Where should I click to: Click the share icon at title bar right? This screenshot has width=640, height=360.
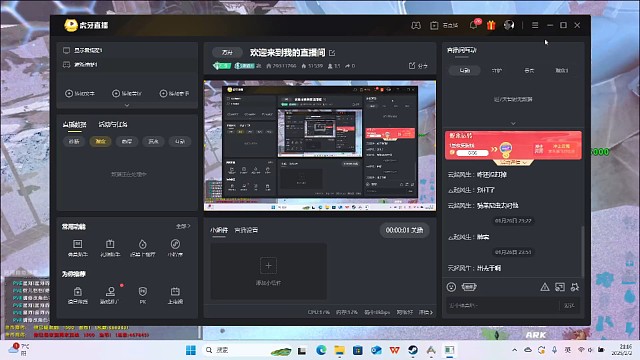click(418, 66)
